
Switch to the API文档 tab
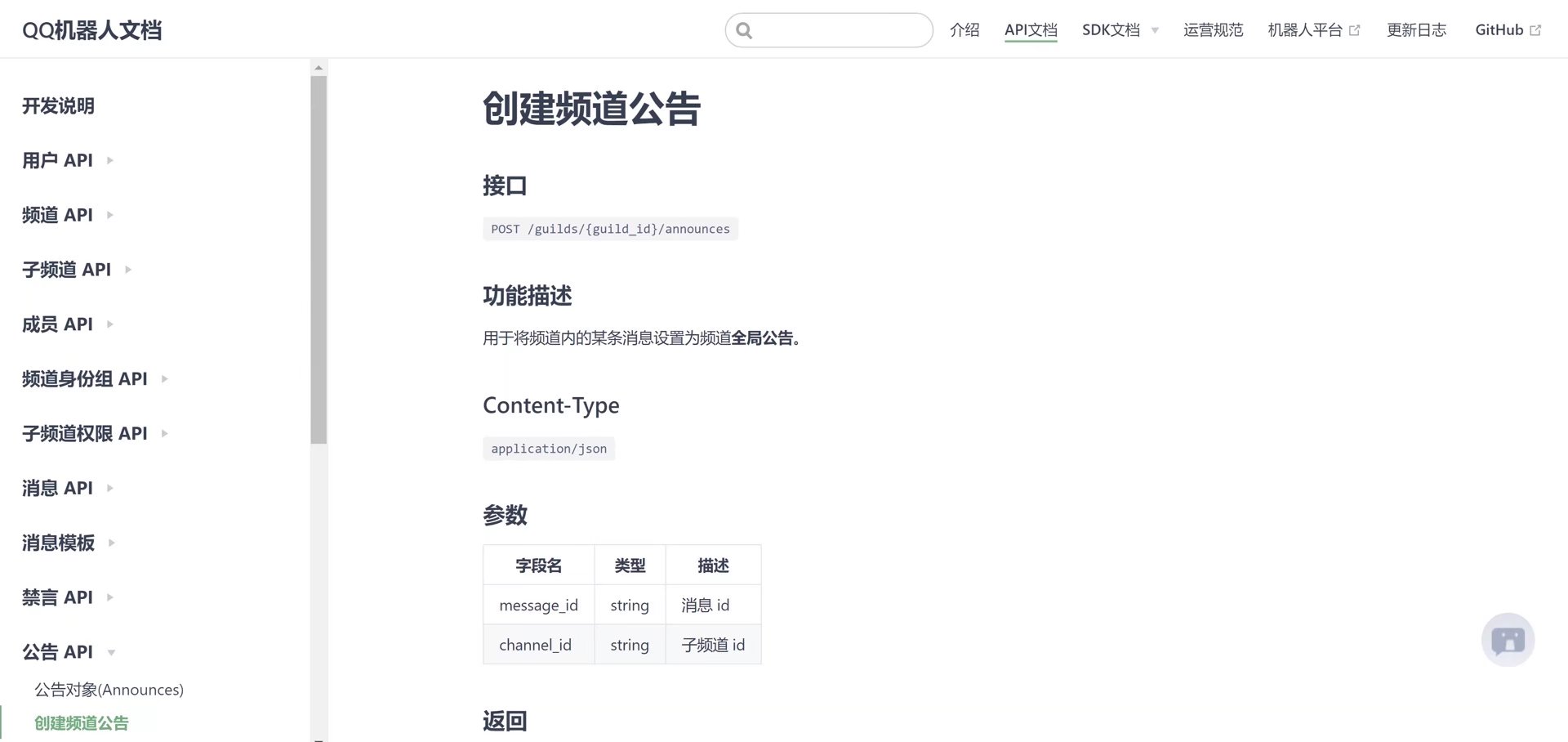coord(1031,29)
